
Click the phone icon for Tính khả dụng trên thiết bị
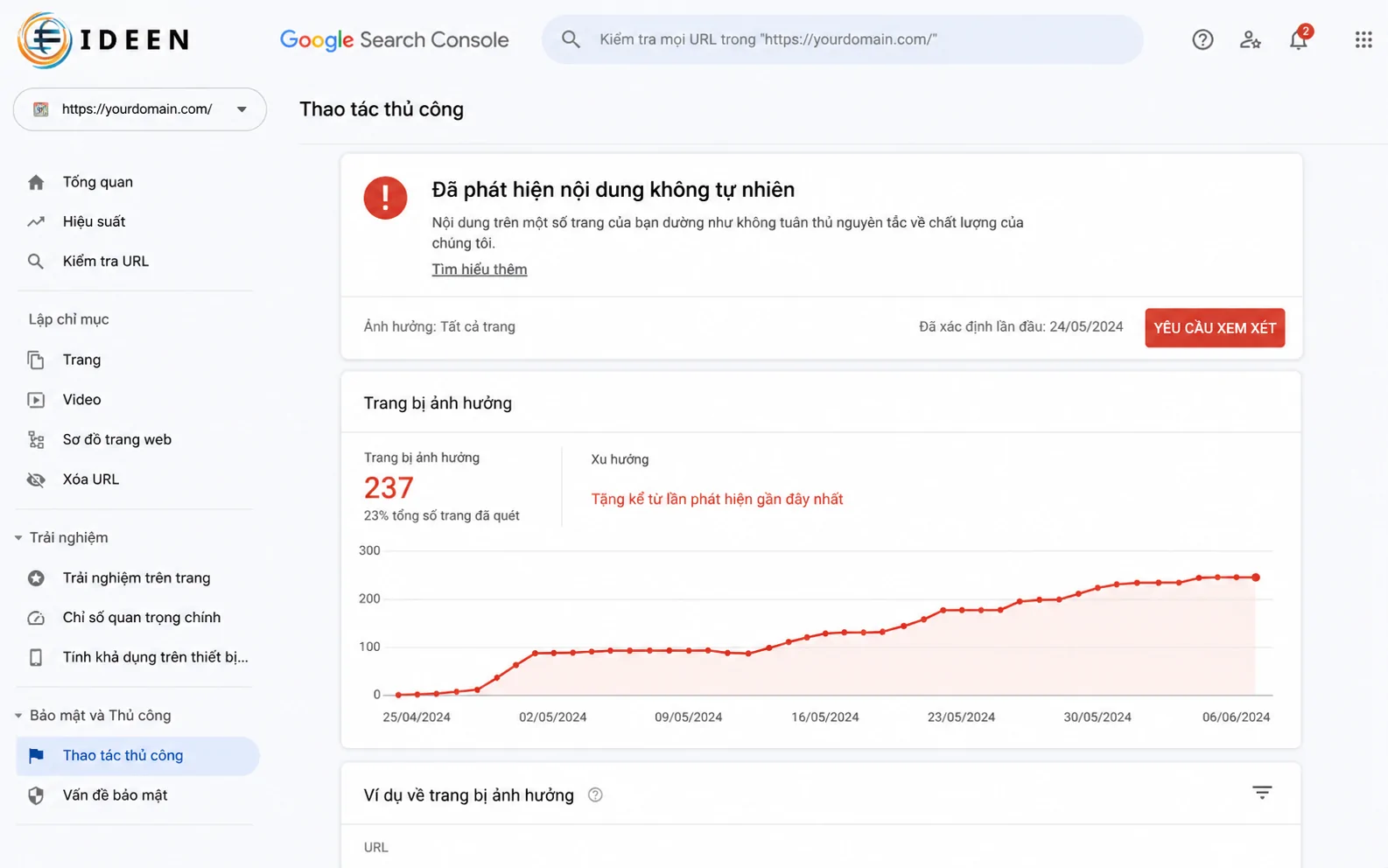pos(36,657)
